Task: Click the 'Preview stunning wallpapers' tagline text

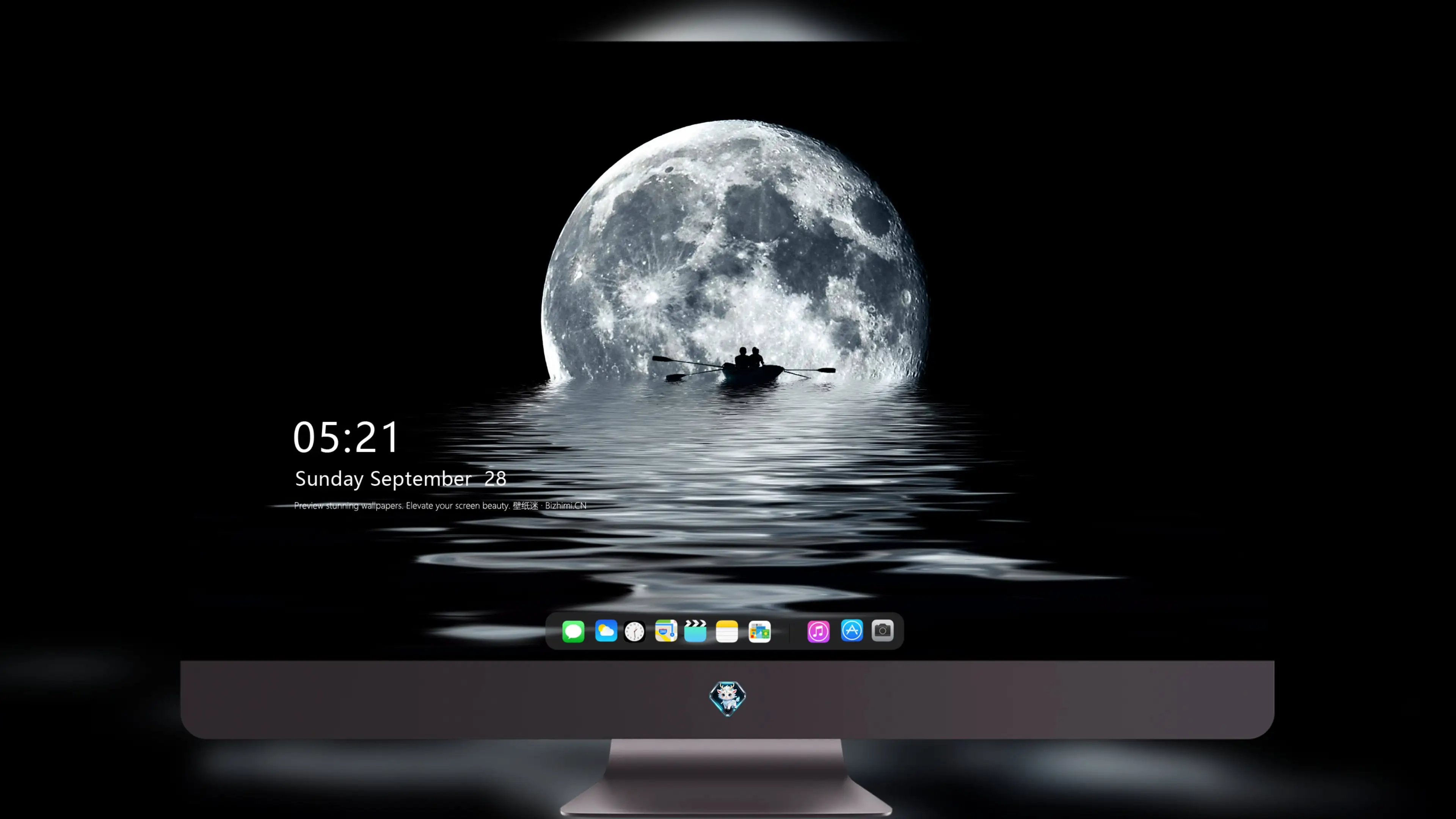Action: pos(440,505)
